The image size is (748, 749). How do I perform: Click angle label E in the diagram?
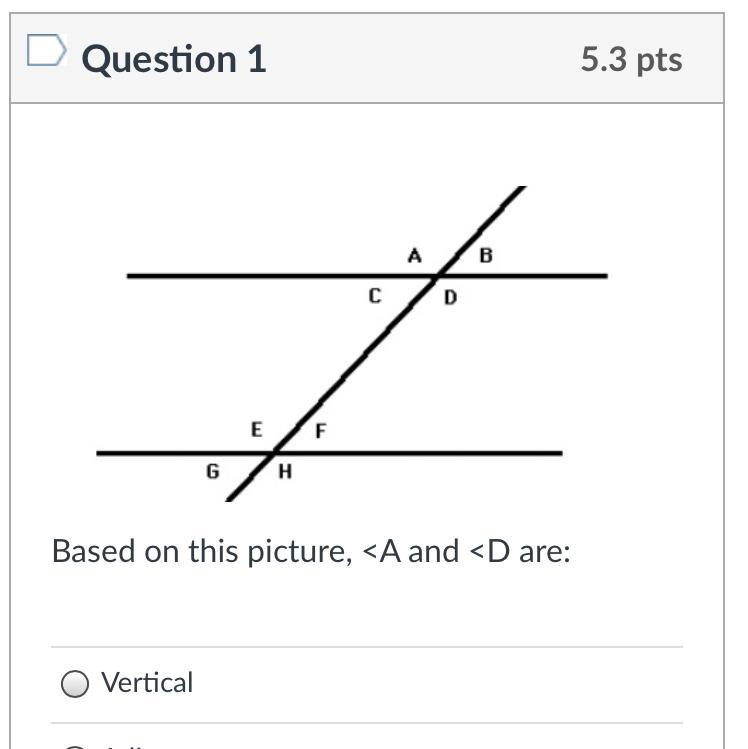[257, 430]
